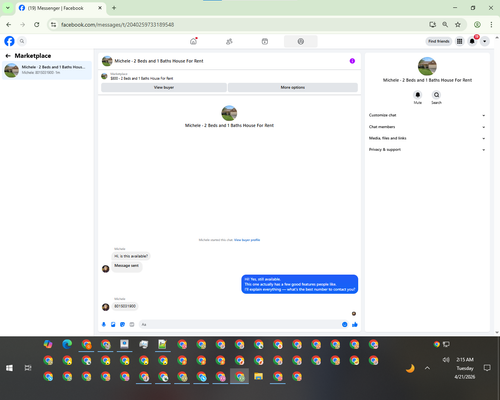
Task: Click the install app icon in address bar
Action: pos(432,24)
